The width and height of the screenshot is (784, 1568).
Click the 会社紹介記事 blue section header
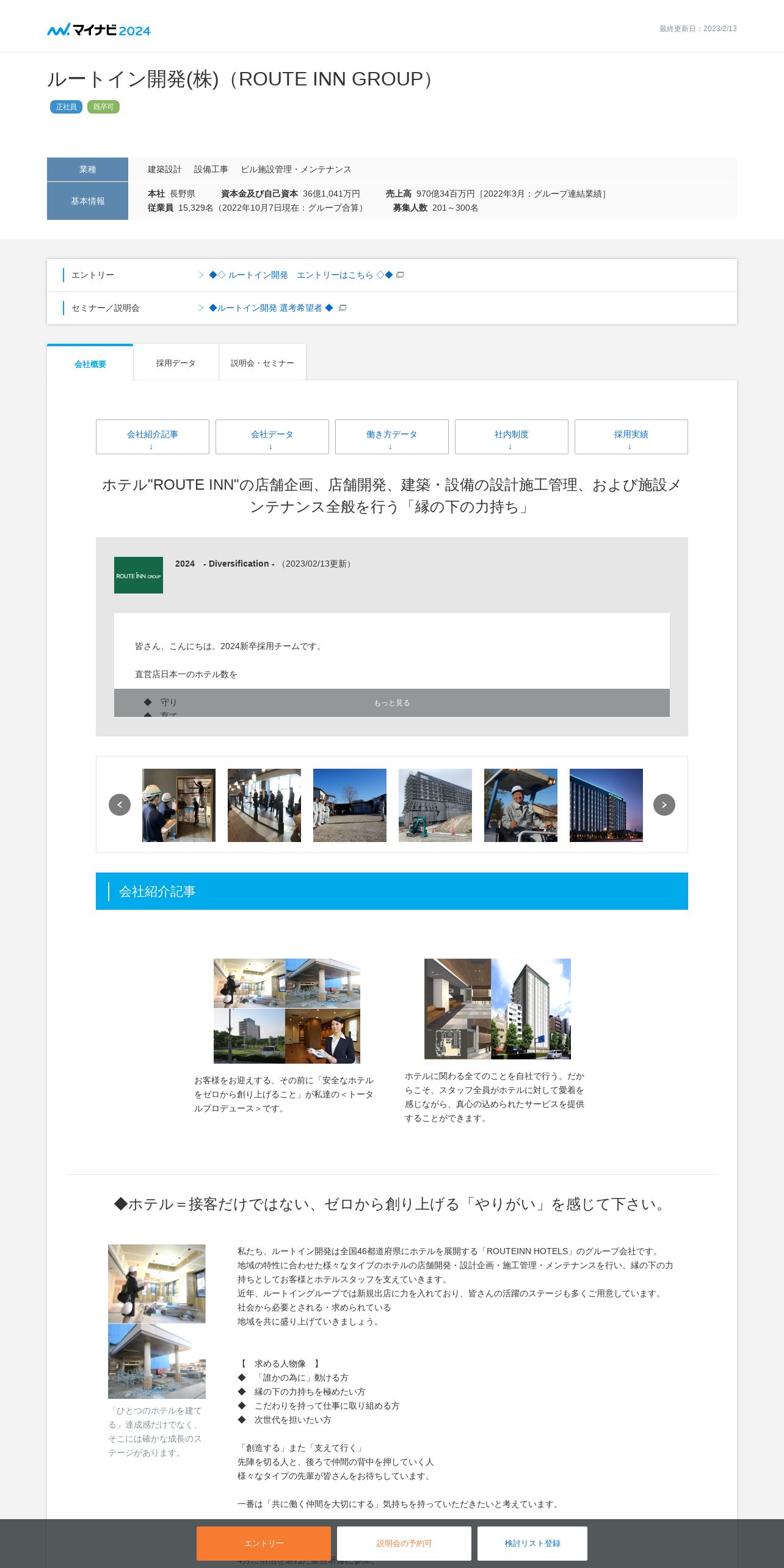click(392, 891)
